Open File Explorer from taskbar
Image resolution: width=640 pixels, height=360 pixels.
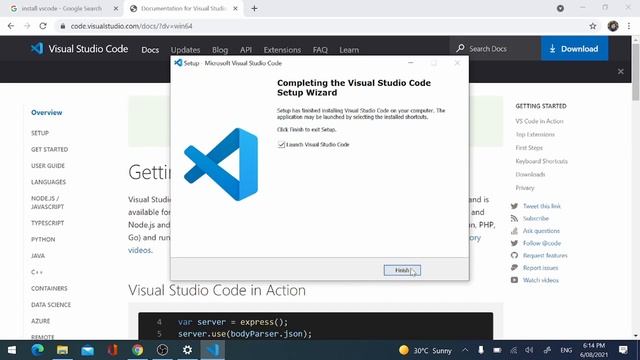pyautogui.click(x=62, y=350)
